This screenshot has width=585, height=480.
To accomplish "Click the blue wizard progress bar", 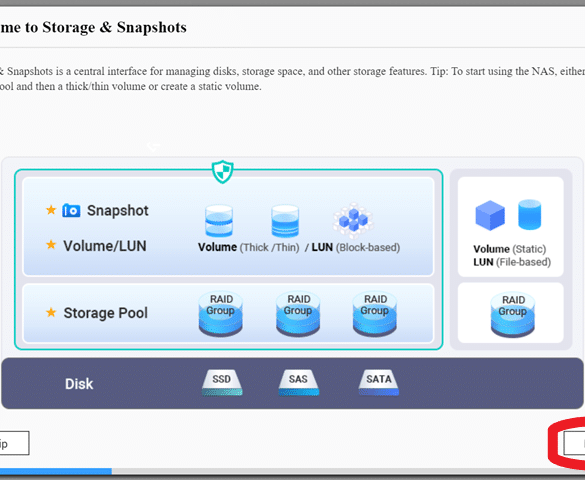I will [x=56, y=471].
